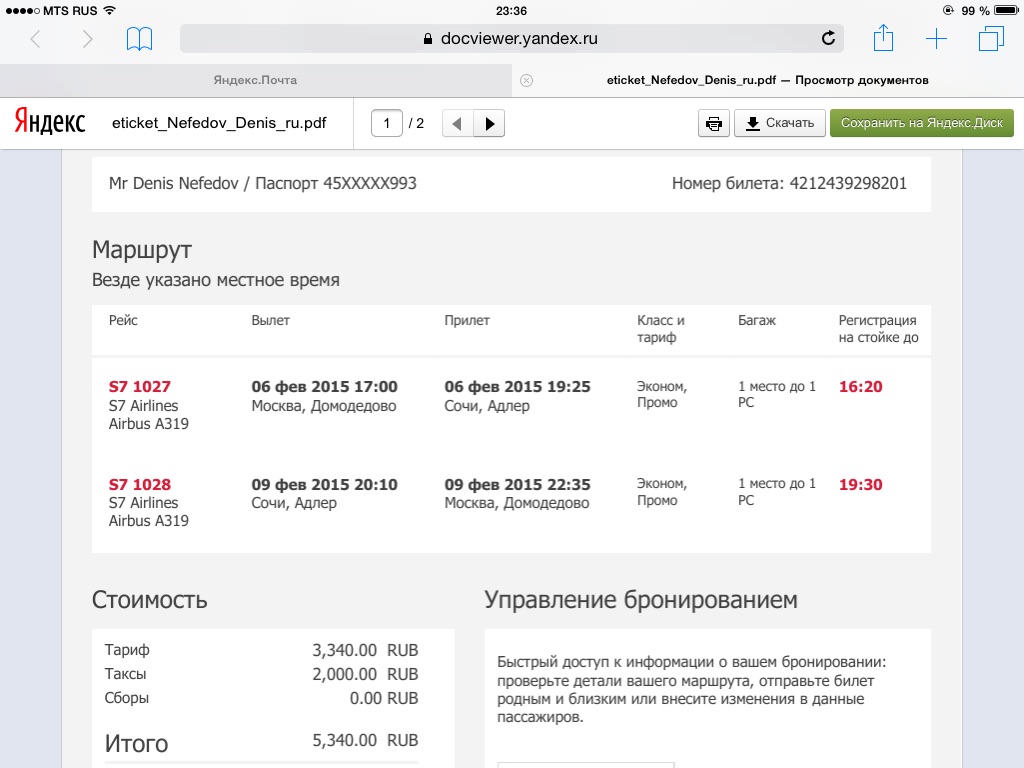Click flight number S7 1027

tap(140, 387)
